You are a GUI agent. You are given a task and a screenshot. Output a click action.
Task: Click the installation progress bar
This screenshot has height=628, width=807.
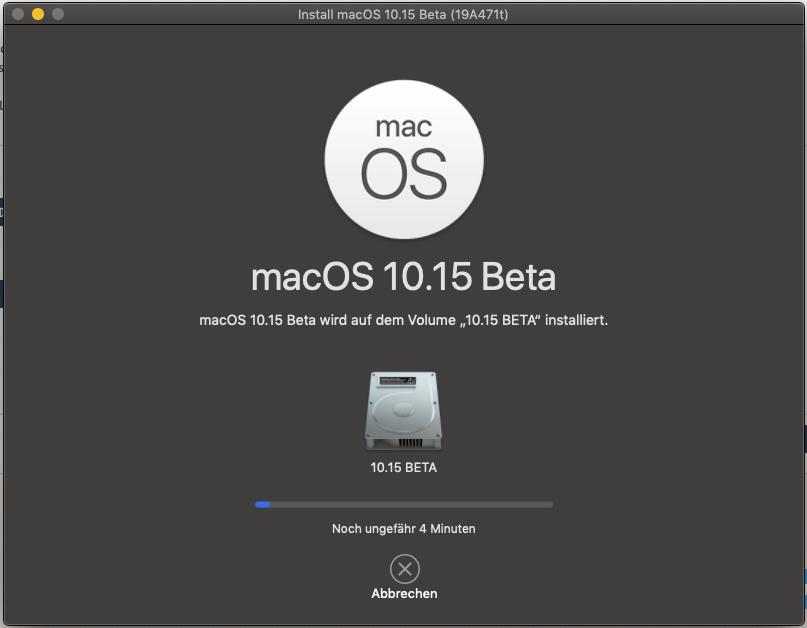point(404,504)
